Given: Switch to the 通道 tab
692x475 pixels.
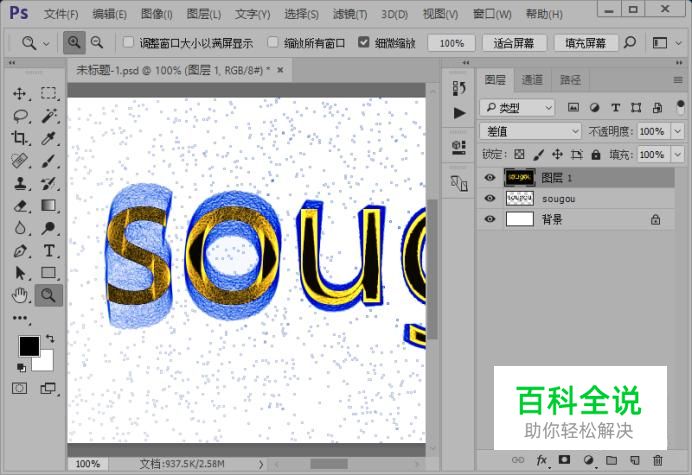Looking at the screenshot, I should [x=532, y=80].
